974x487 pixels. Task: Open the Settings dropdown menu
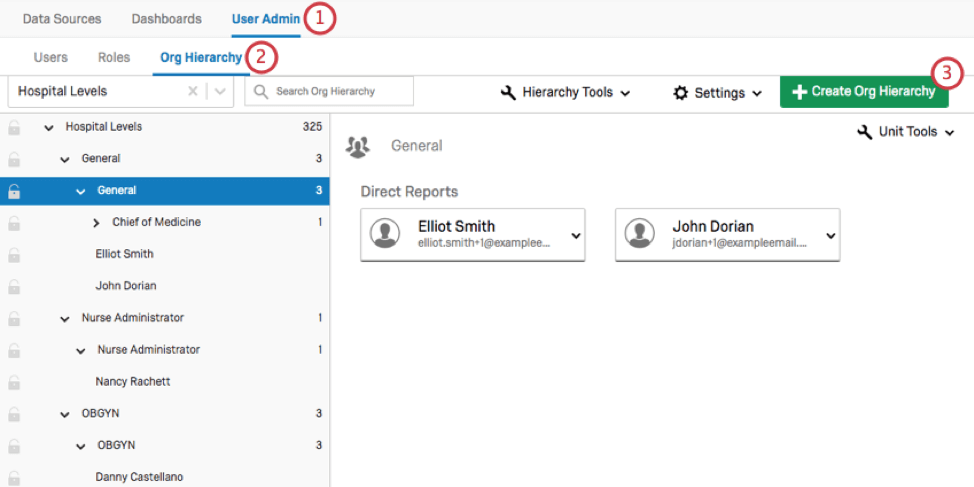click(718, 93)
